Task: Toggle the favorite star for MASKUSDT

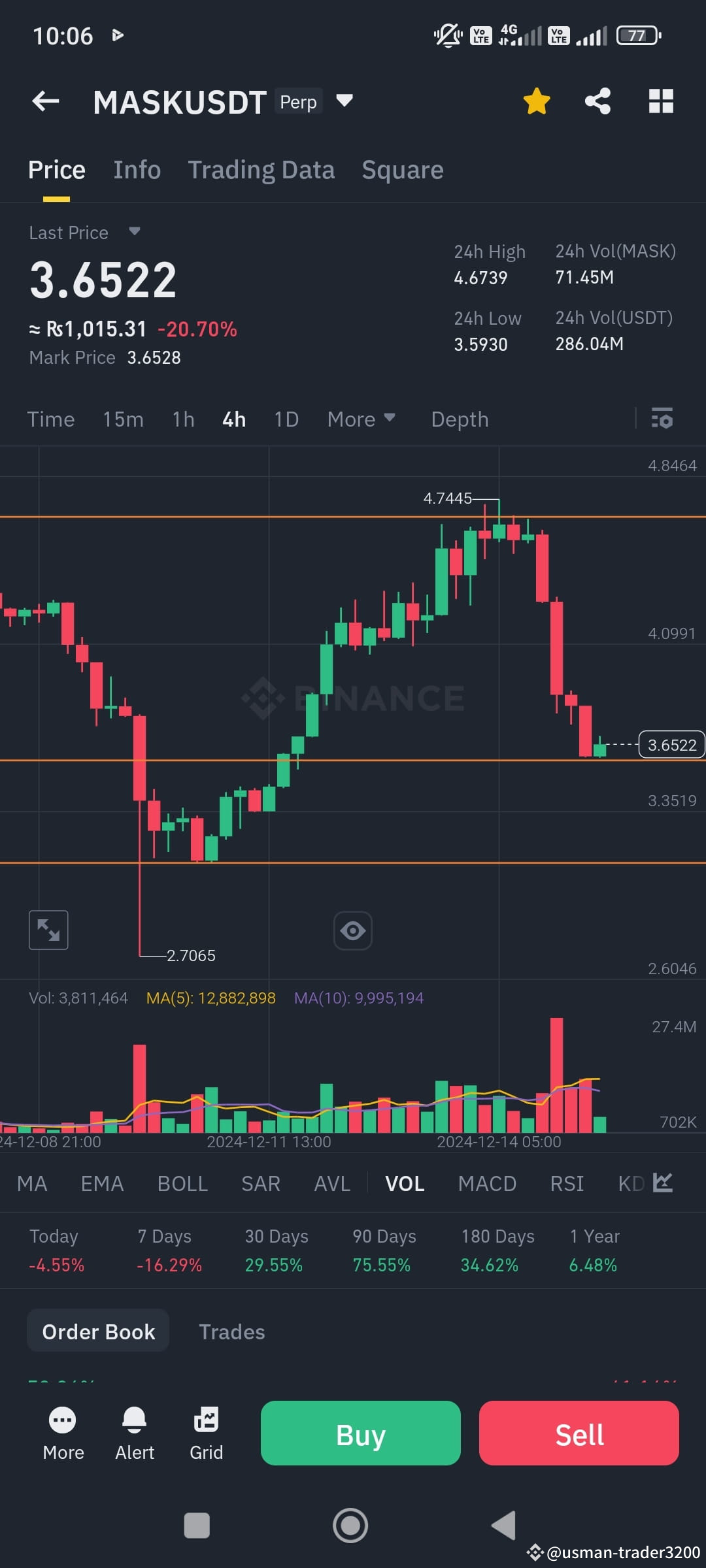Action: [x=536, y=101]
